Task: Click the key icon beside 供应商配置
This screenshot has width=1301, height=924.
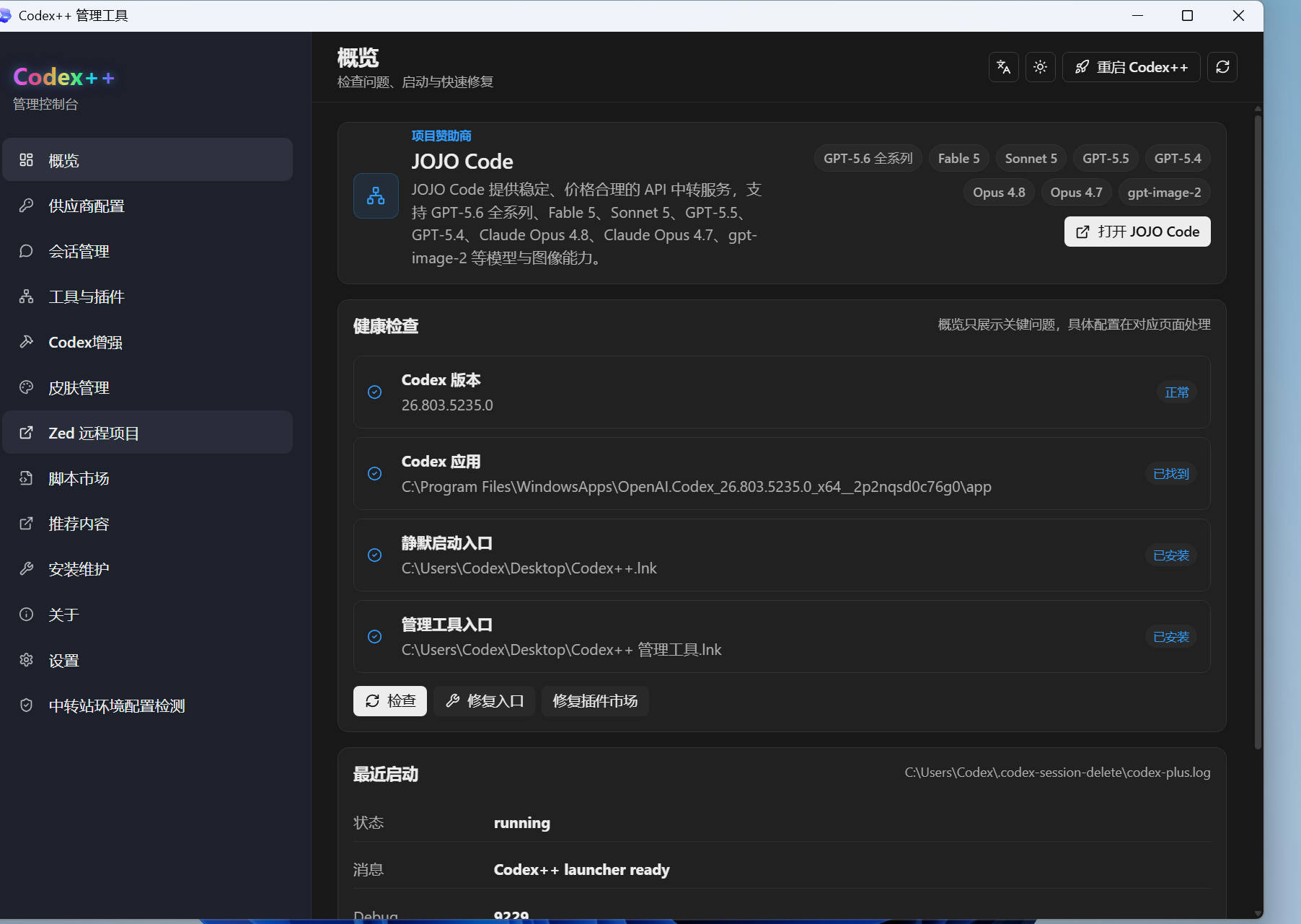Action: [26, 206]
